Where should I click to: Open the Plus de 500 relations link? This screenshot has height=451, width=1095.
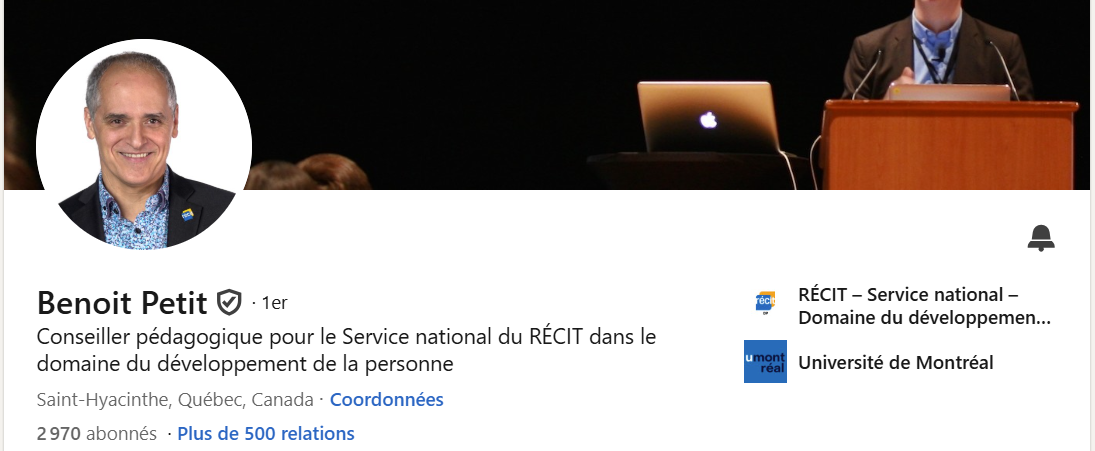(266, 434)
